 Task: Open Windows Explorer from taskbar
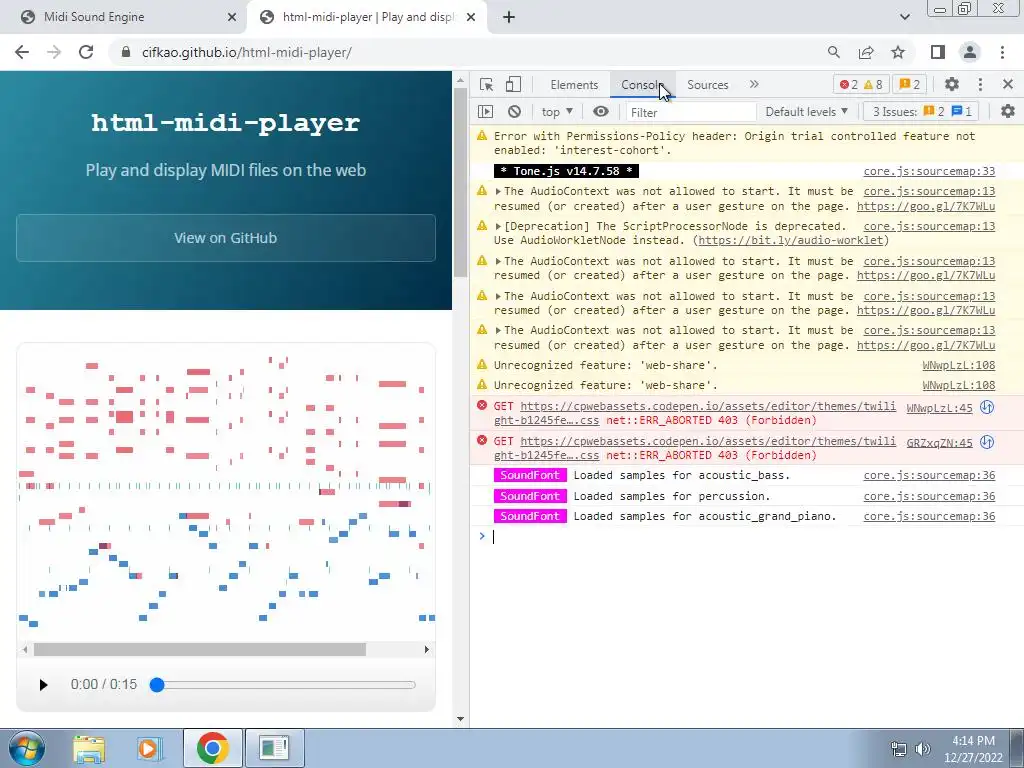tap(89, 749)
